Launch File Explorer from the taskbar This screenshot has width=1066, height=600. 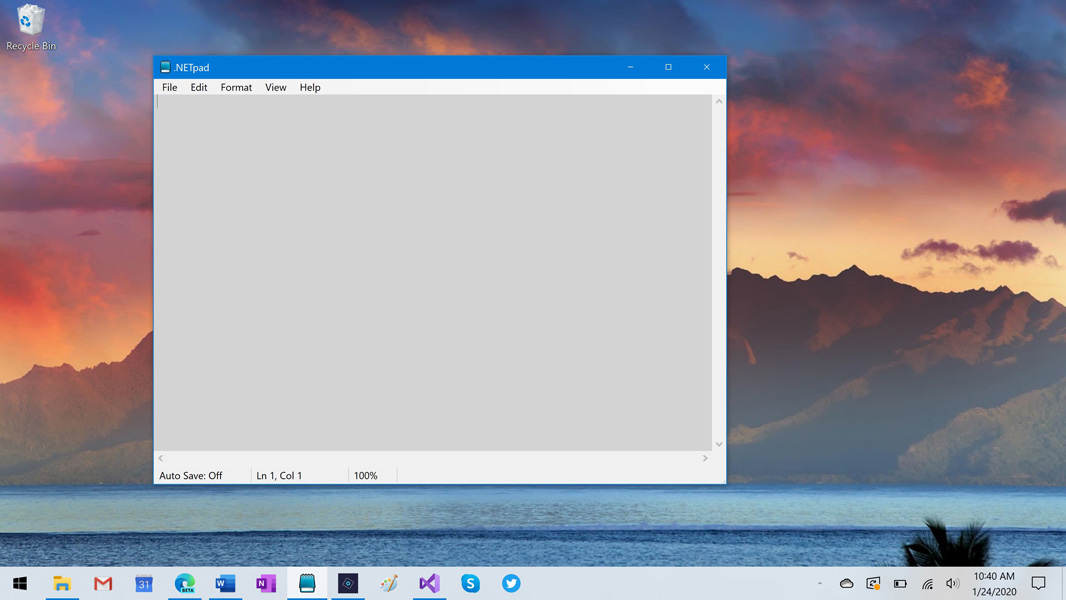point(62,583)
